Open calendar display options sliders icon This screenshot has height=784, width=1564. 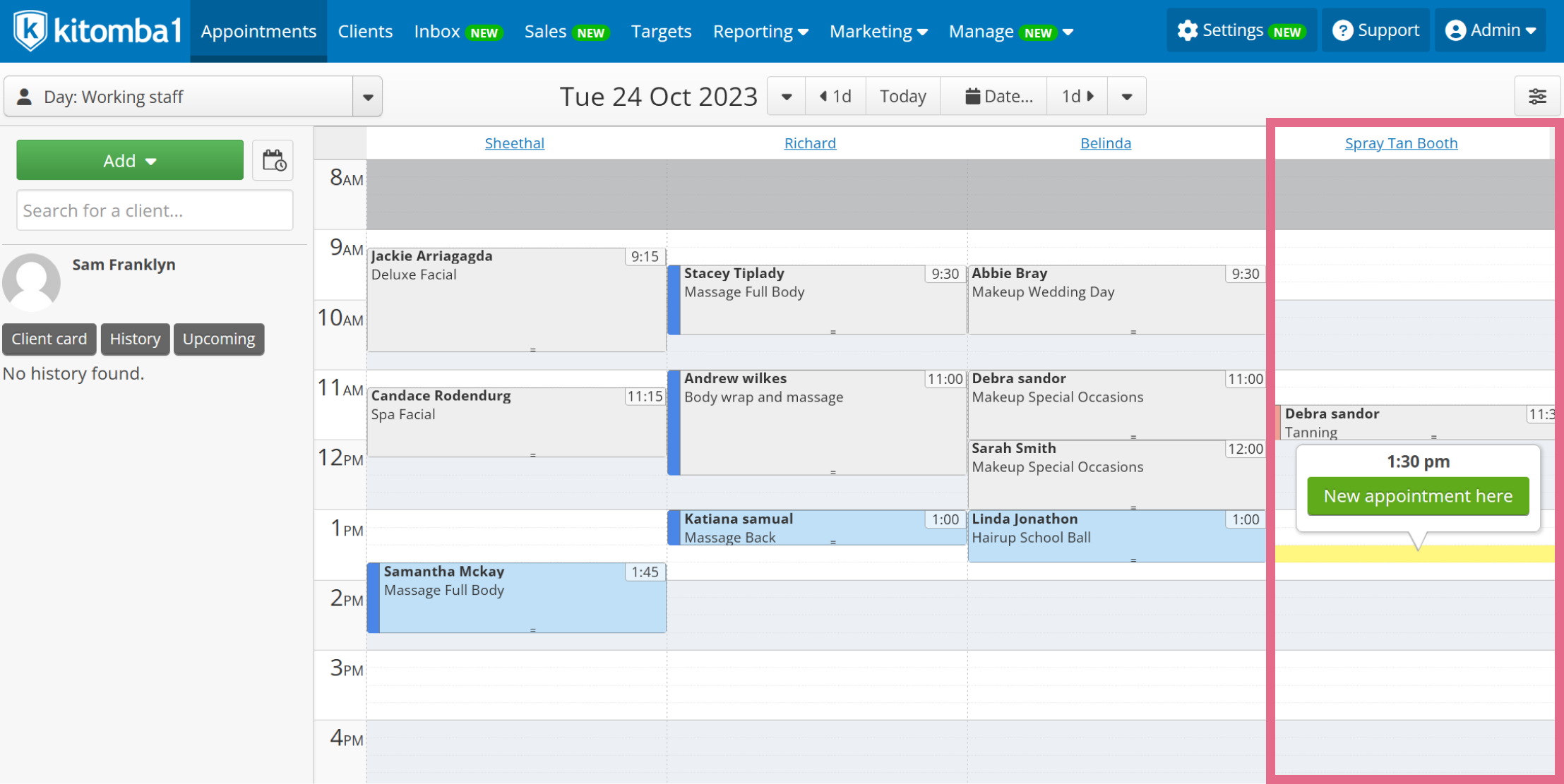(1537, 96)
